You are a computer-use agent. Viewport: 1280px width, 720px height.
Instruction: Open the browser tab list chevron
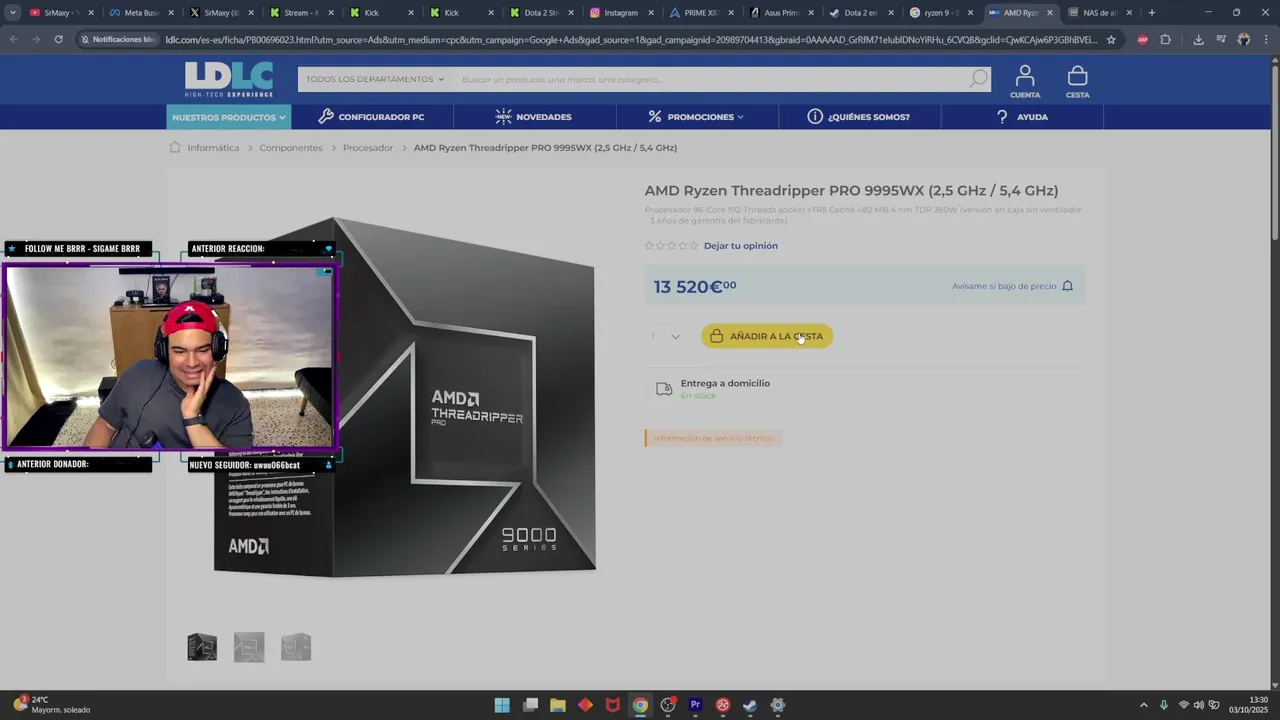pos(13,13)
